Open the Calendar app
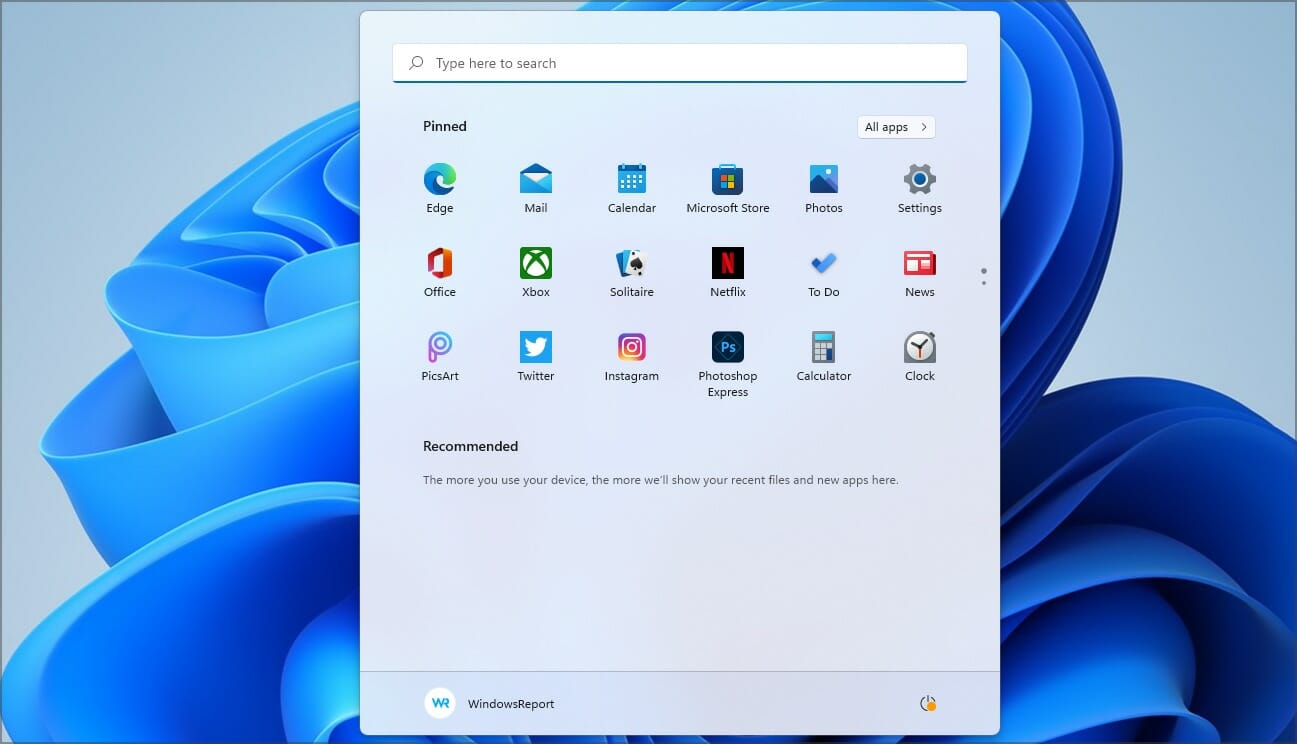Viewport: 1297px width, 744px height. point(632,189)
